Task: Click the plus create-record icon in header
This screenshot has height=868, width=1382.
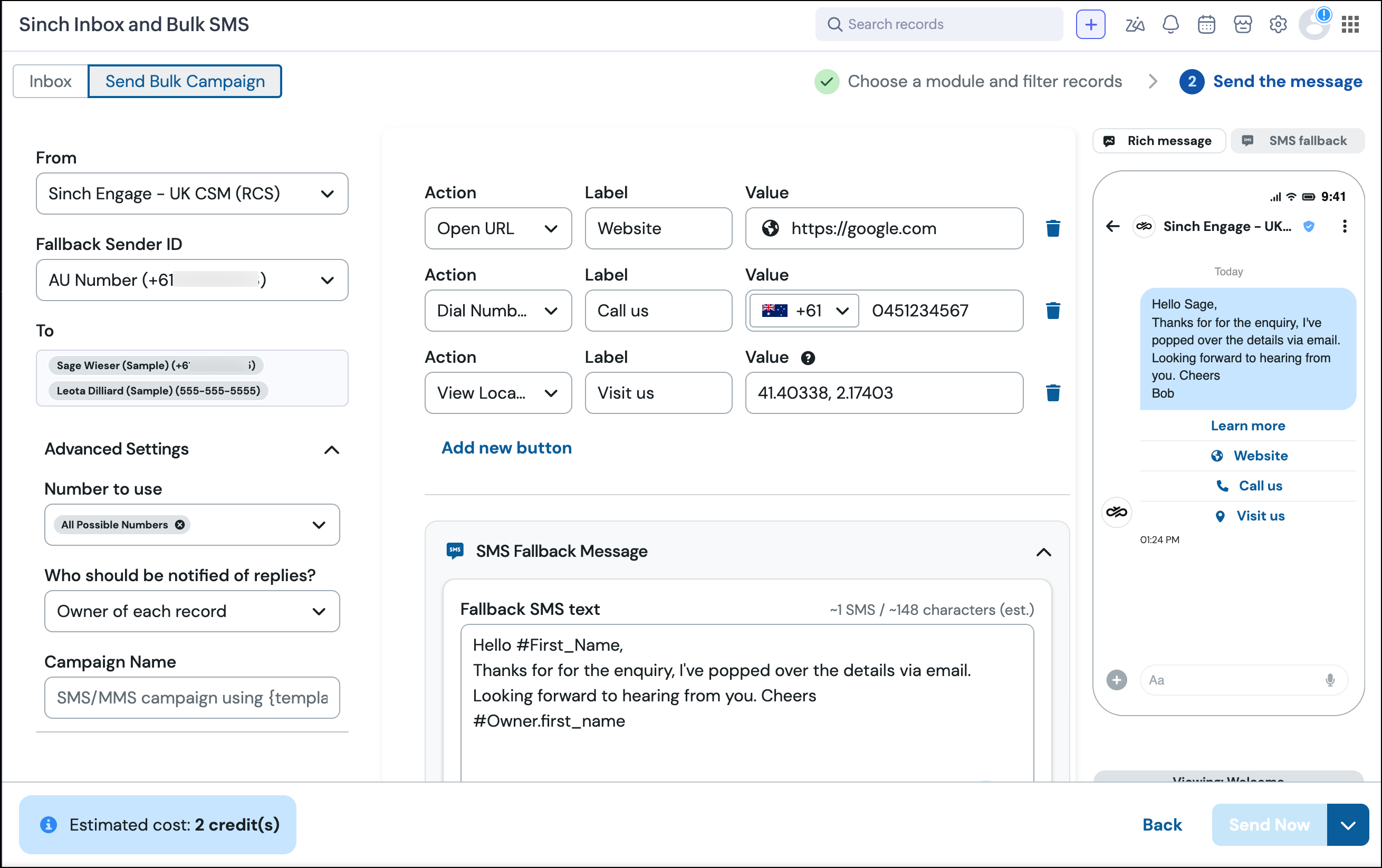Action: pos(1090,24)
